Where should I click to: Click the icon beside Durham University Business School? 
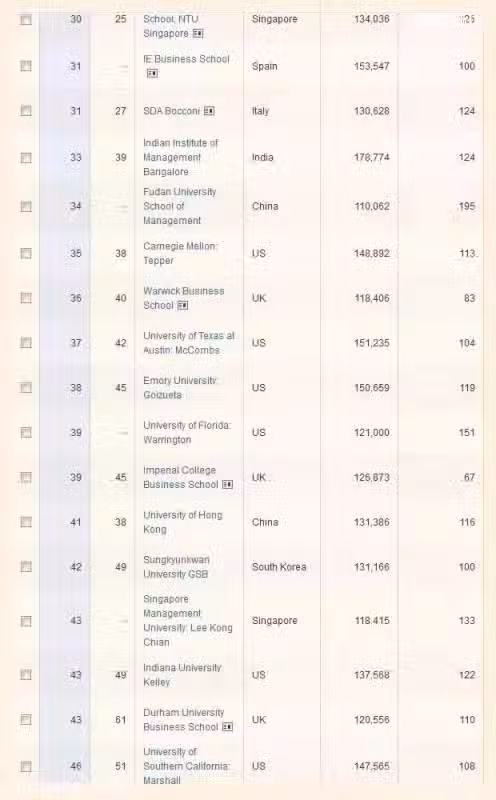pyautogui.click(x=228, y=727)
